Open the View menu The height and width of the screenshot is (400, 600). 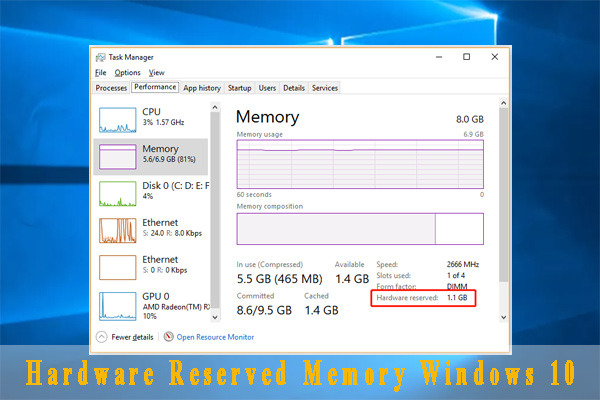pos(157,73)
